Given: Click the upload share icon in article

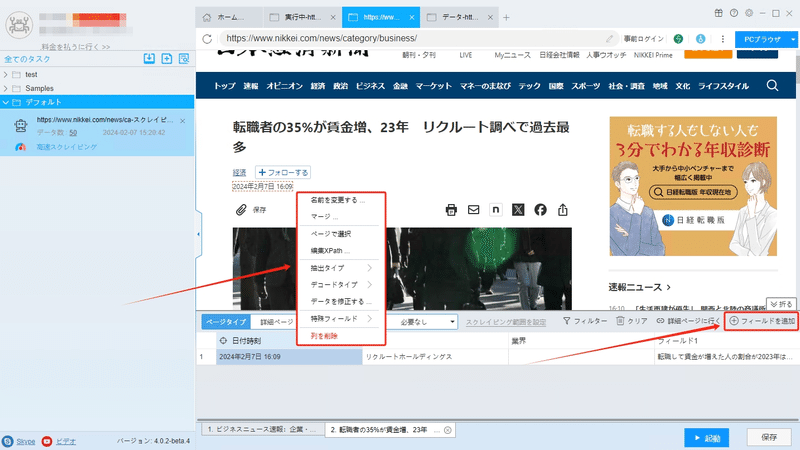Looking at the screenshot, I should [x=563, y=210].
